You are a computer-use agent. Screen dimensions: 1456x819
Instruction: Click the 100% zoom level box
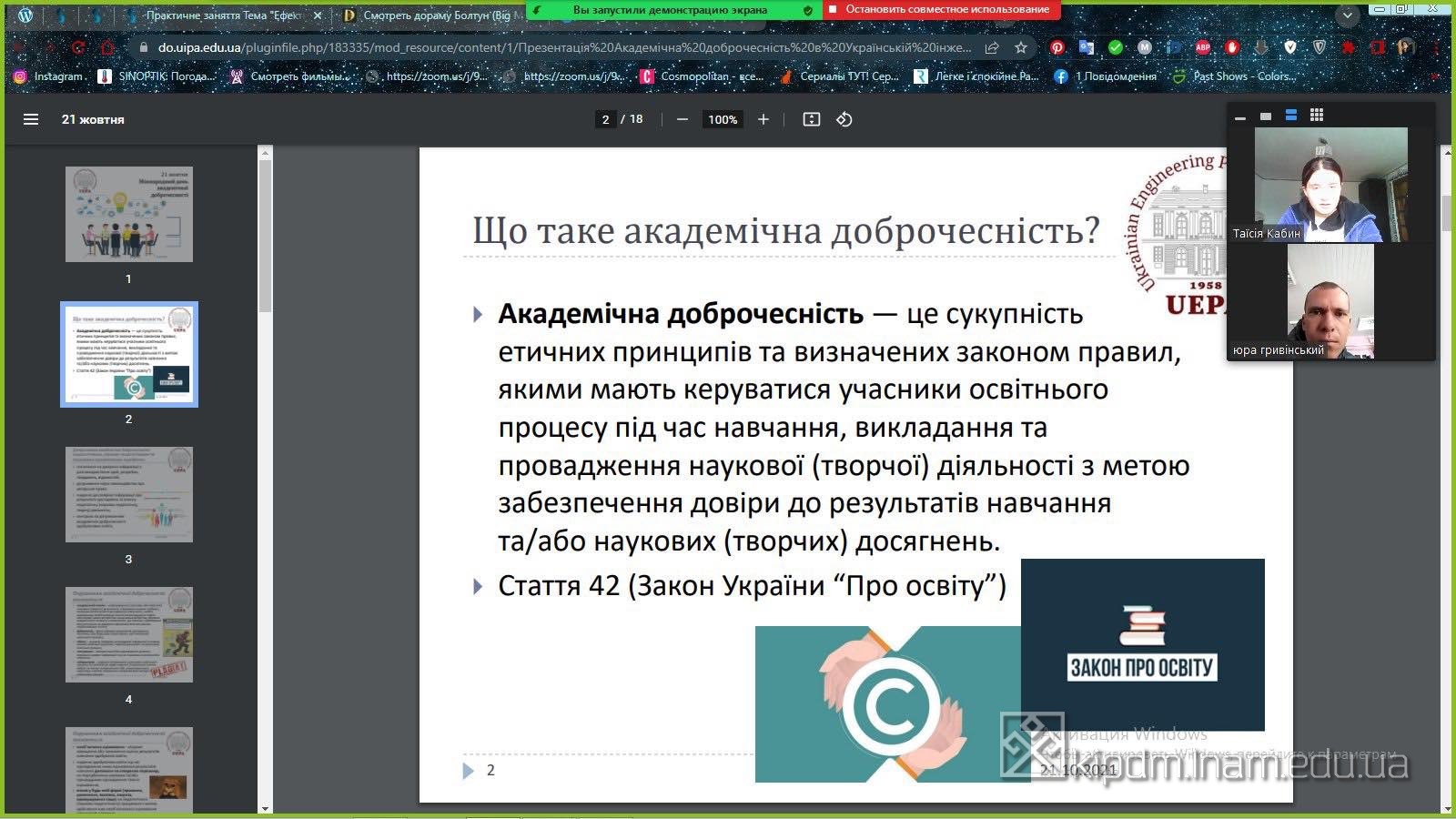click(723, 119)
